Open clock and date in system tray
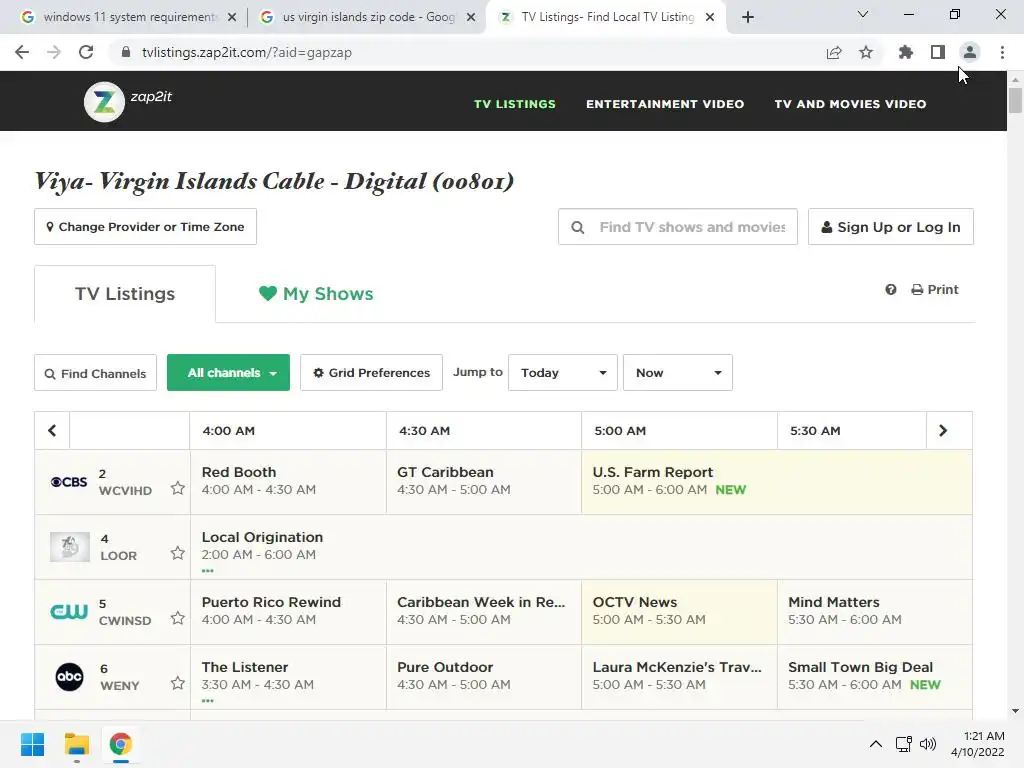1024x768 pixels. [978, 744]
